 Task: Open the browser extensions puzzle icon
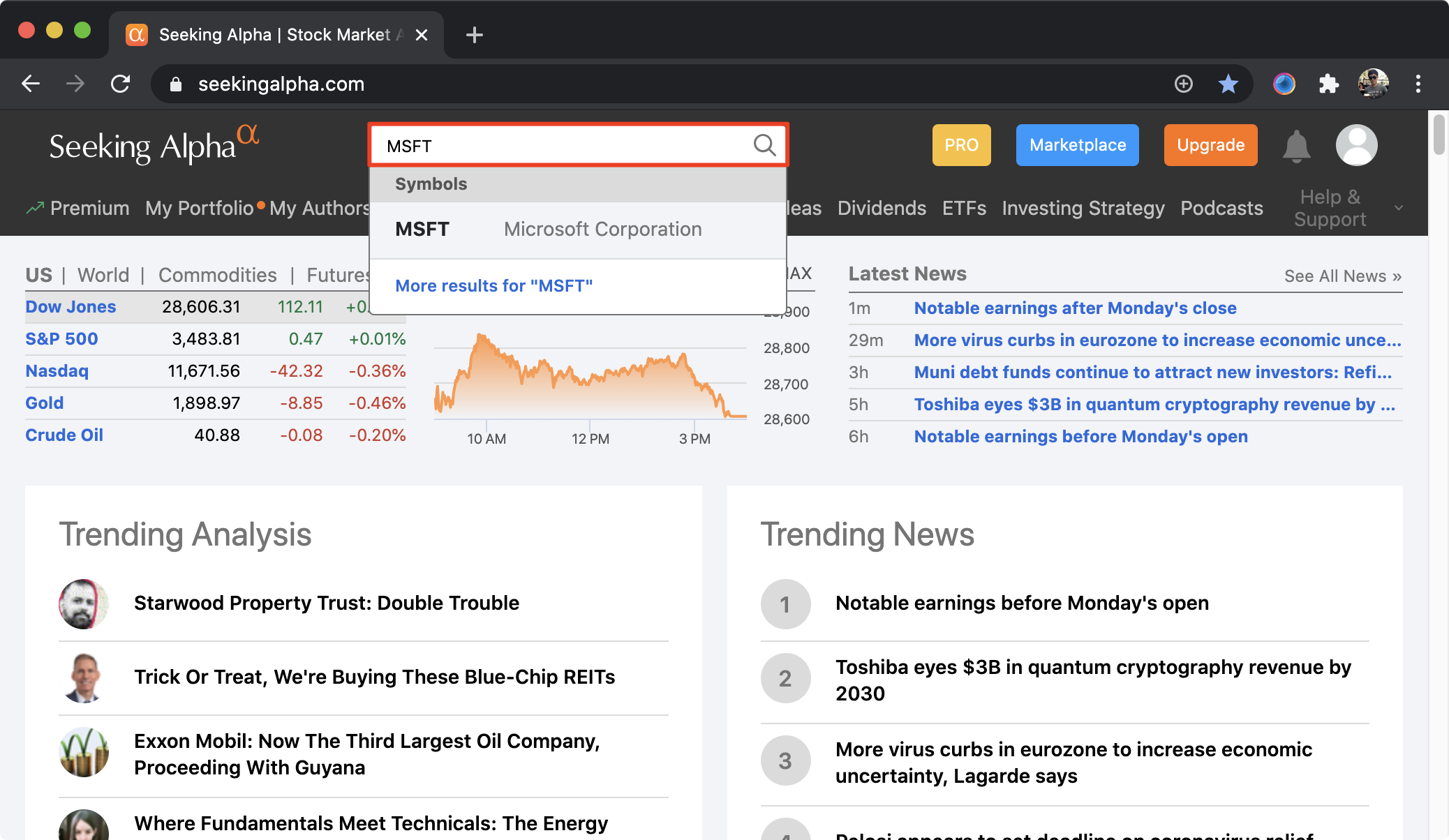pos(1328,84)
